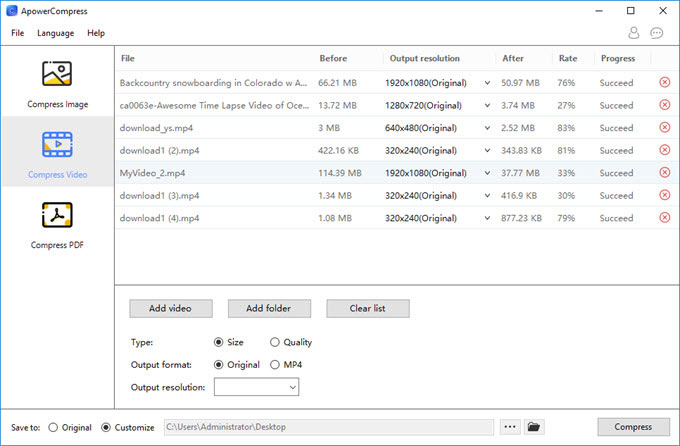Open the output folder icon
Viewport: 680px width, 446px height.
(x=534, y=427)
